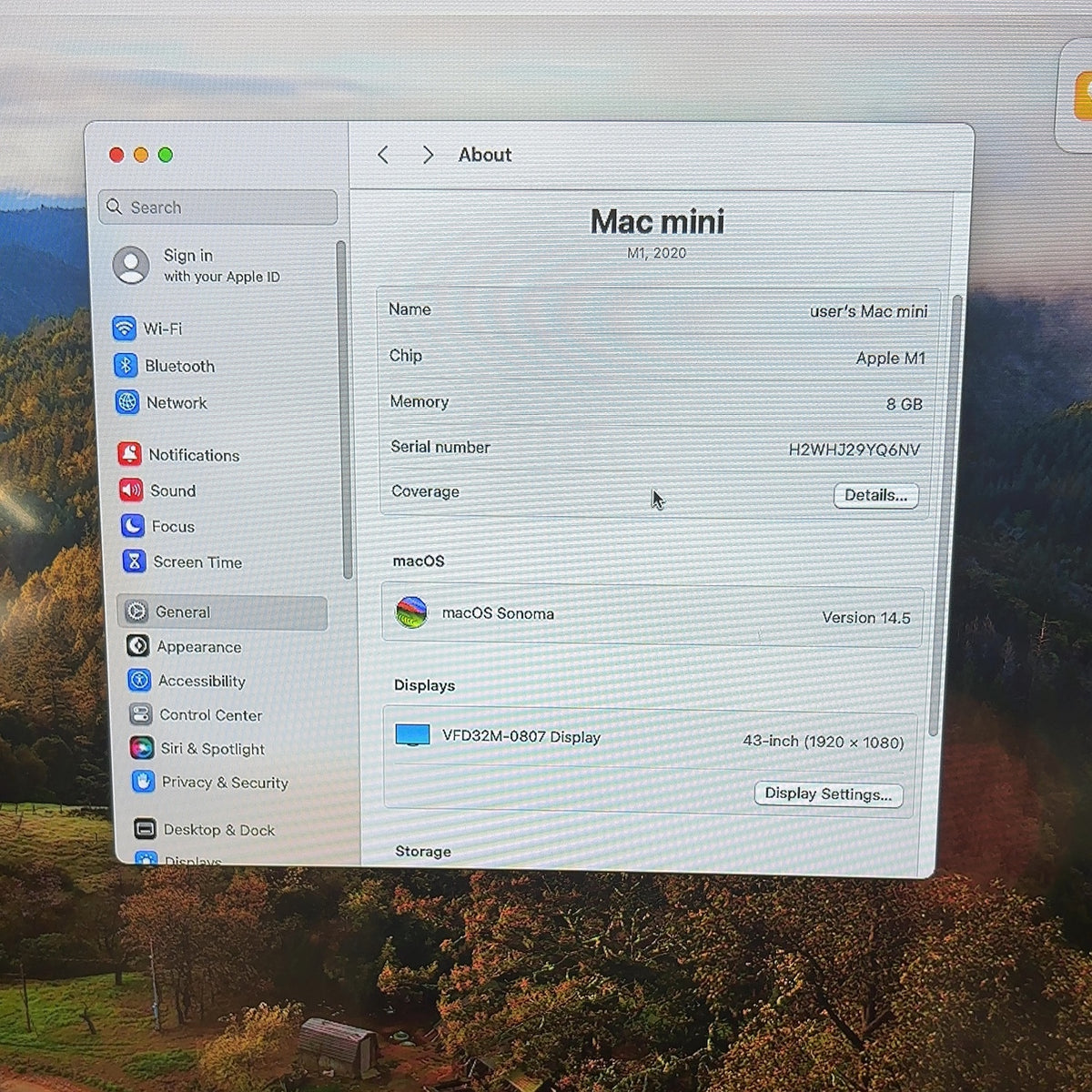This screenshot has width=1092, height=1092.
Task: Select Privacy & Security label
Action: tap(225, 783)
